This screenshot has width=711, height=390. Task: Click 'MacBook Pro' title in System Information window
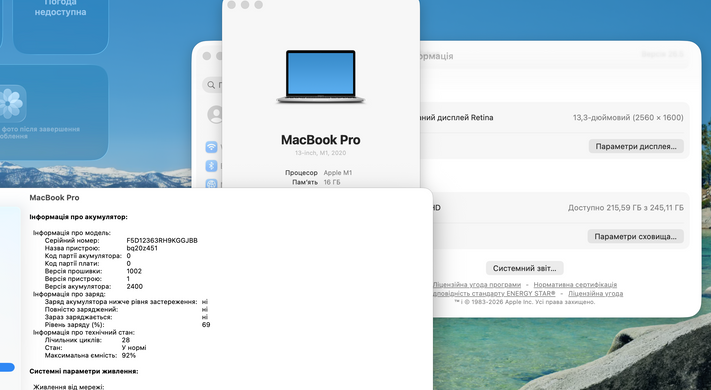coord(54,198)
